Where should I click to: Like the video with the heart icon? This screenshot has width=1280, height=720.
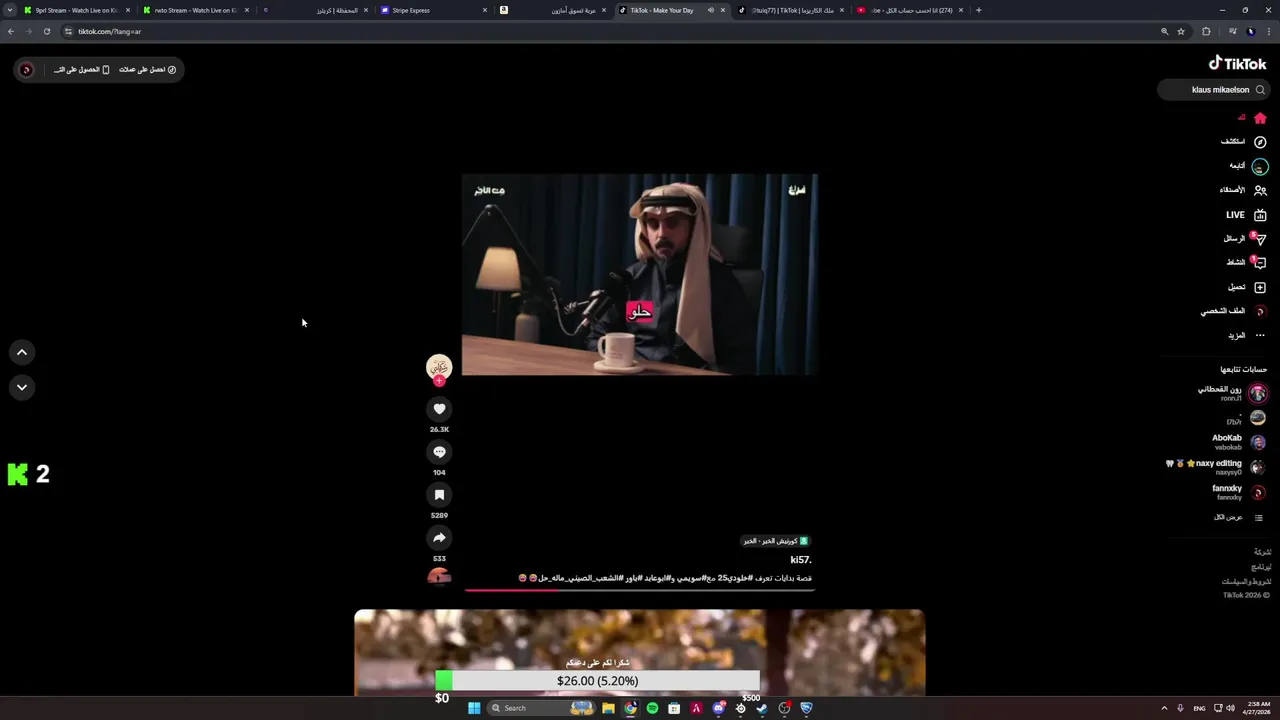tap(439, 409)
